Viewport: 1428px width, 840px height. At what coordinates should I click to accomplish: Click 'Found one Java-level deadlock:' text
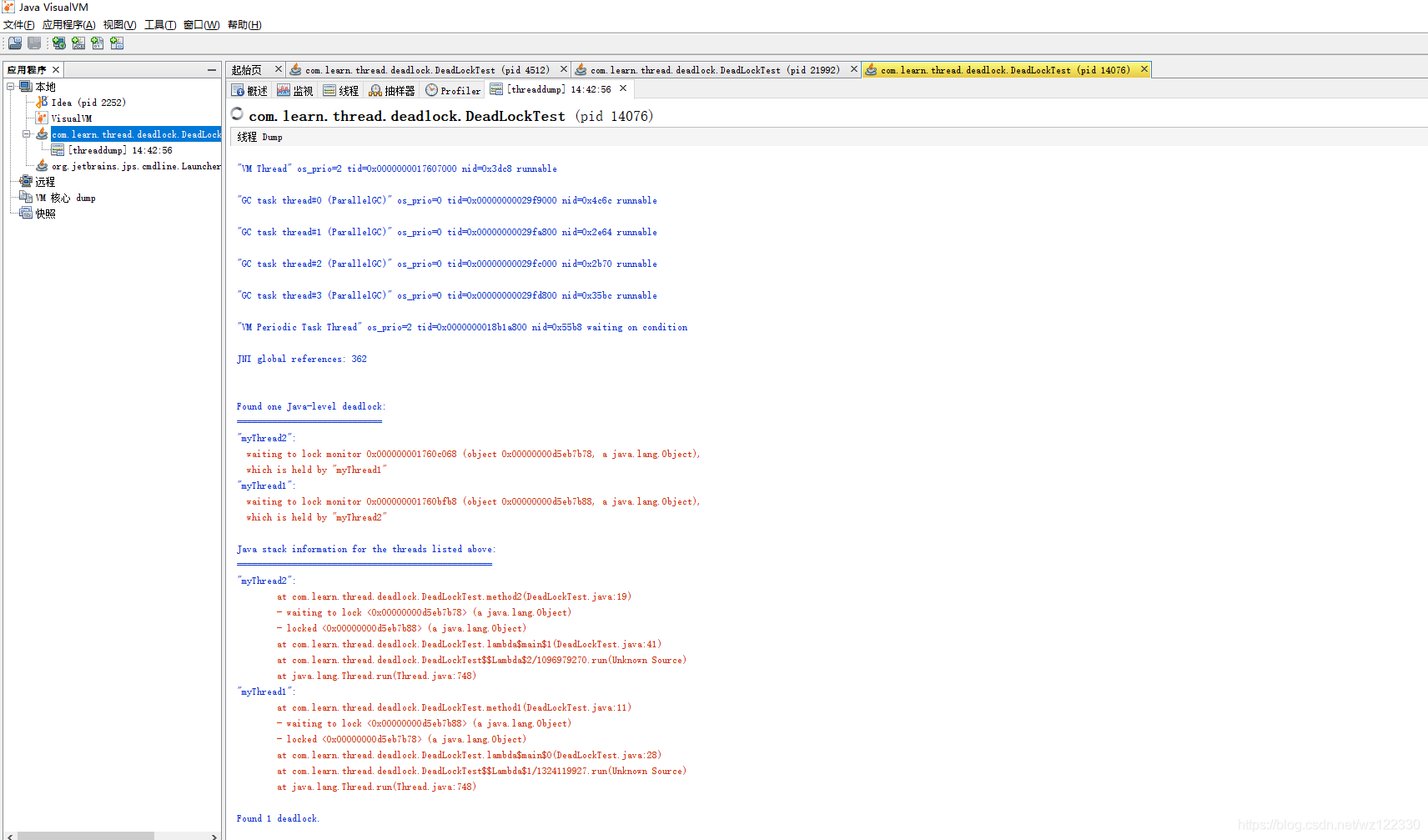(311, 406)
